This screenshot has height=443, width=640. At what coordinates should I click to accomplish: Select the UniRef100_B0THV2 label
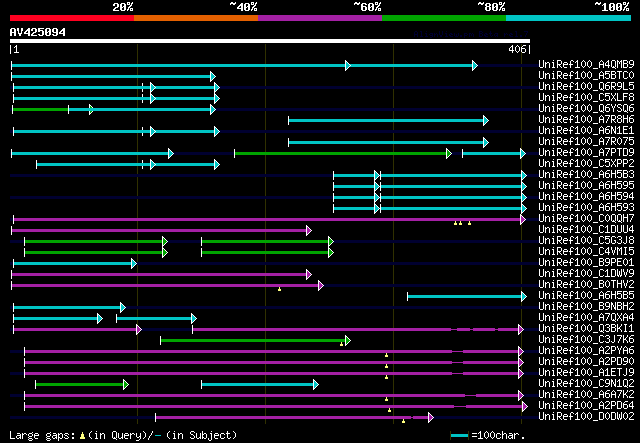point(586,285)
